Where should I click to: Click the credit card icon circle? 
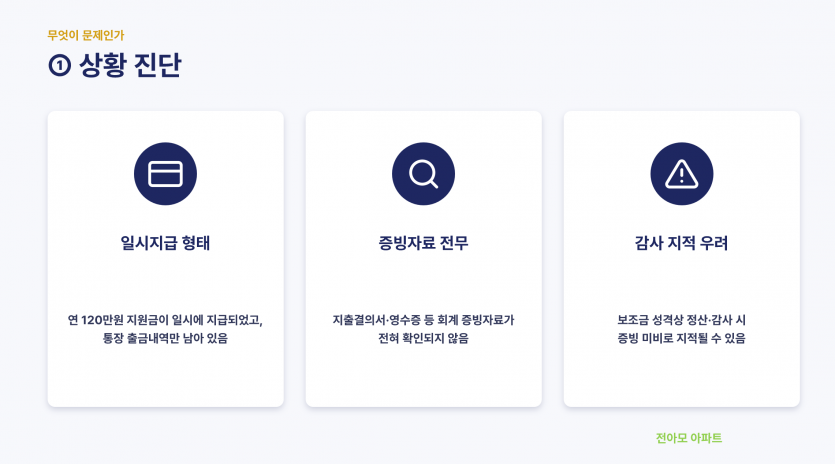click(x=165, y=174)
